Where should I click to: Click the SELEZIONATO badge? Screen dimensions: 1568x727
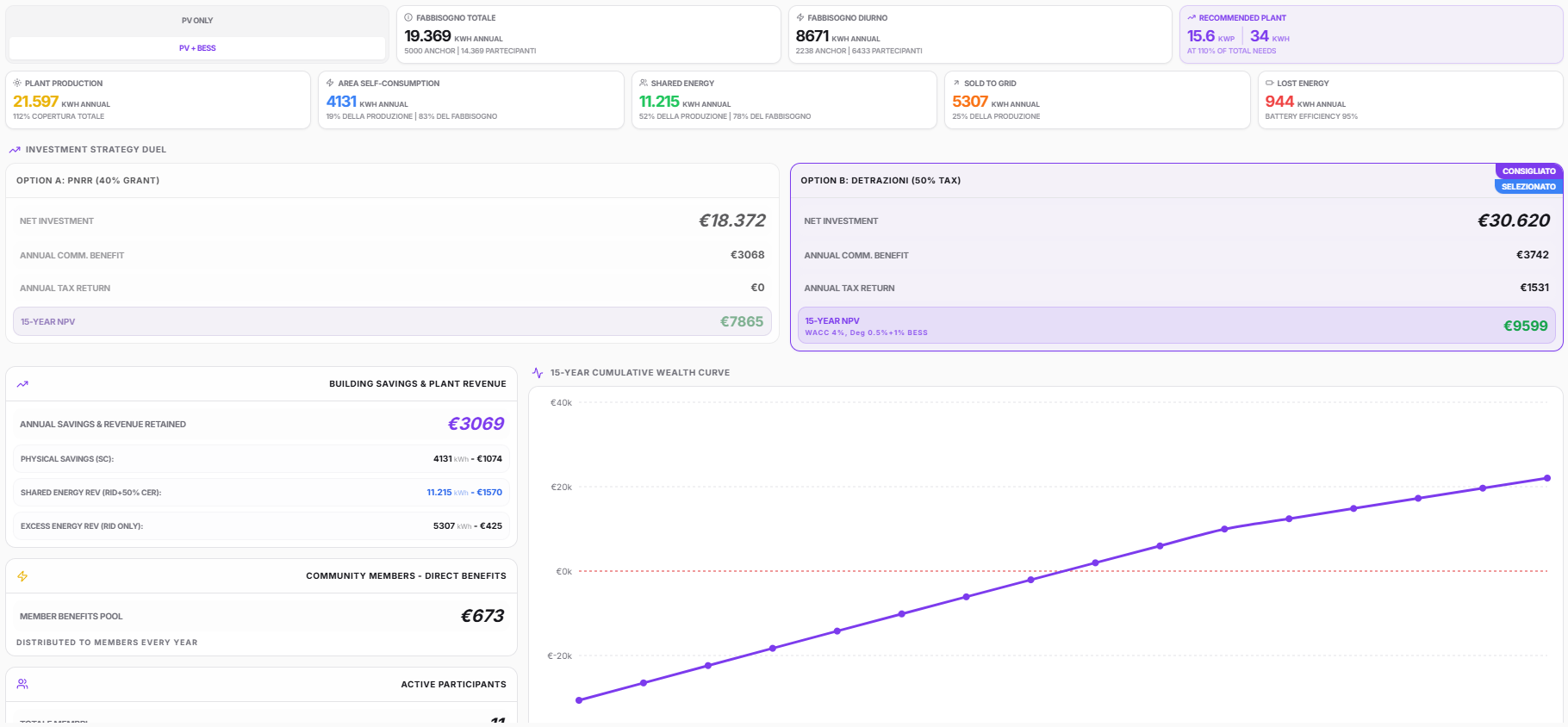pyautogui.click(x=1528, y=187)
